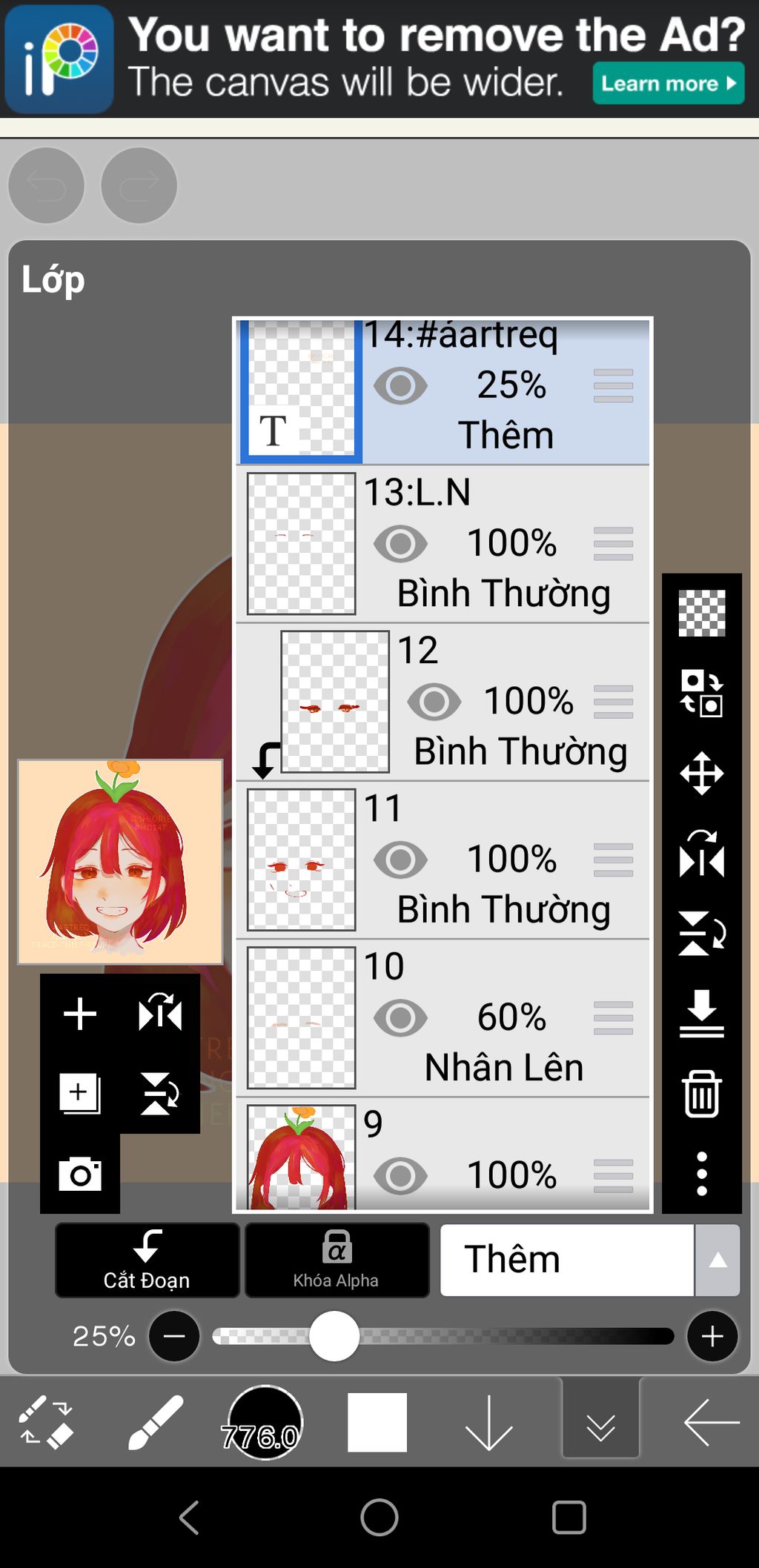Screen dimensions: 759x1568
Task: Click the delete layer trash icon
Action: point(701,1094)
